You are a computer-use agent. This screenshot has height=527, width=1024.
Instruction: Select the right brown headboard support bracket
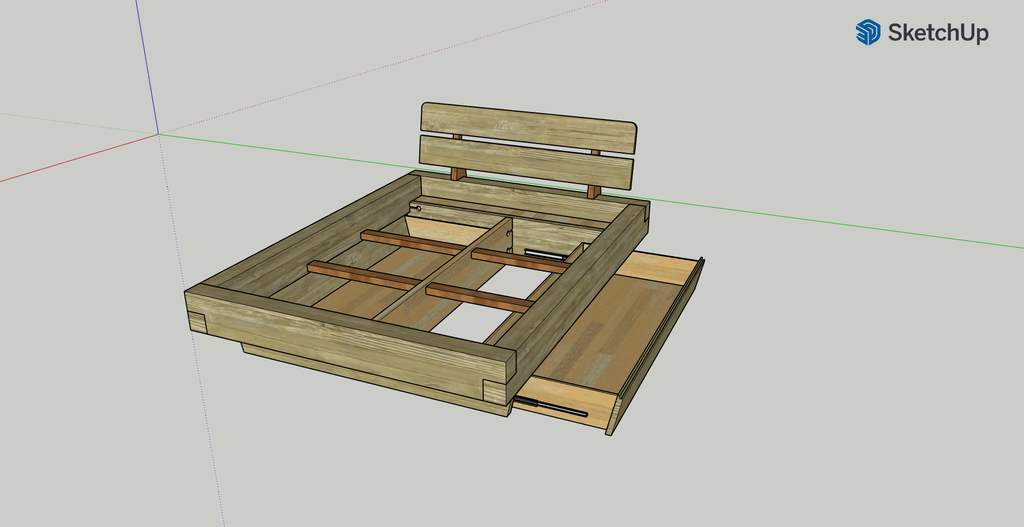pyautogui.click(x=594, y=192)
